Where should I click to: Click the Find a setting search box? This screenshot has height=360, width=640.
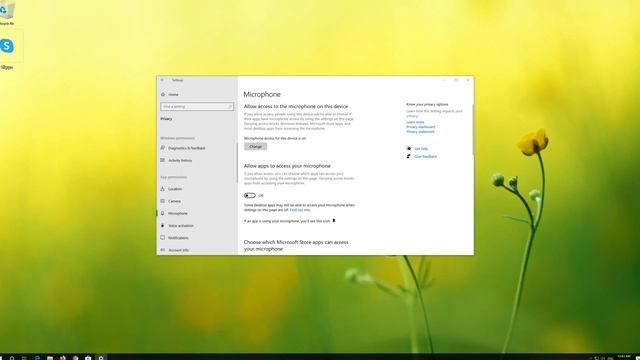197,107
